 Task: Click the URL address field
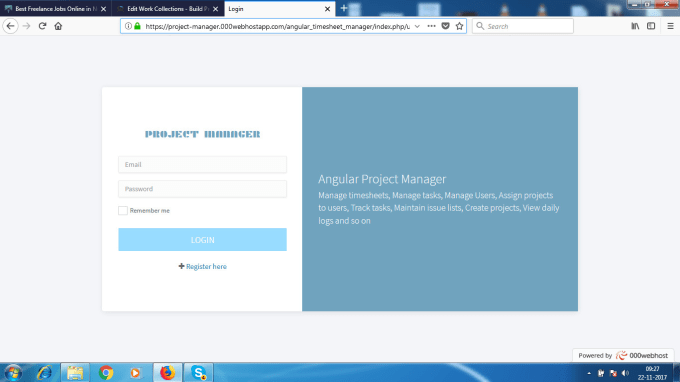coord(278,26)
